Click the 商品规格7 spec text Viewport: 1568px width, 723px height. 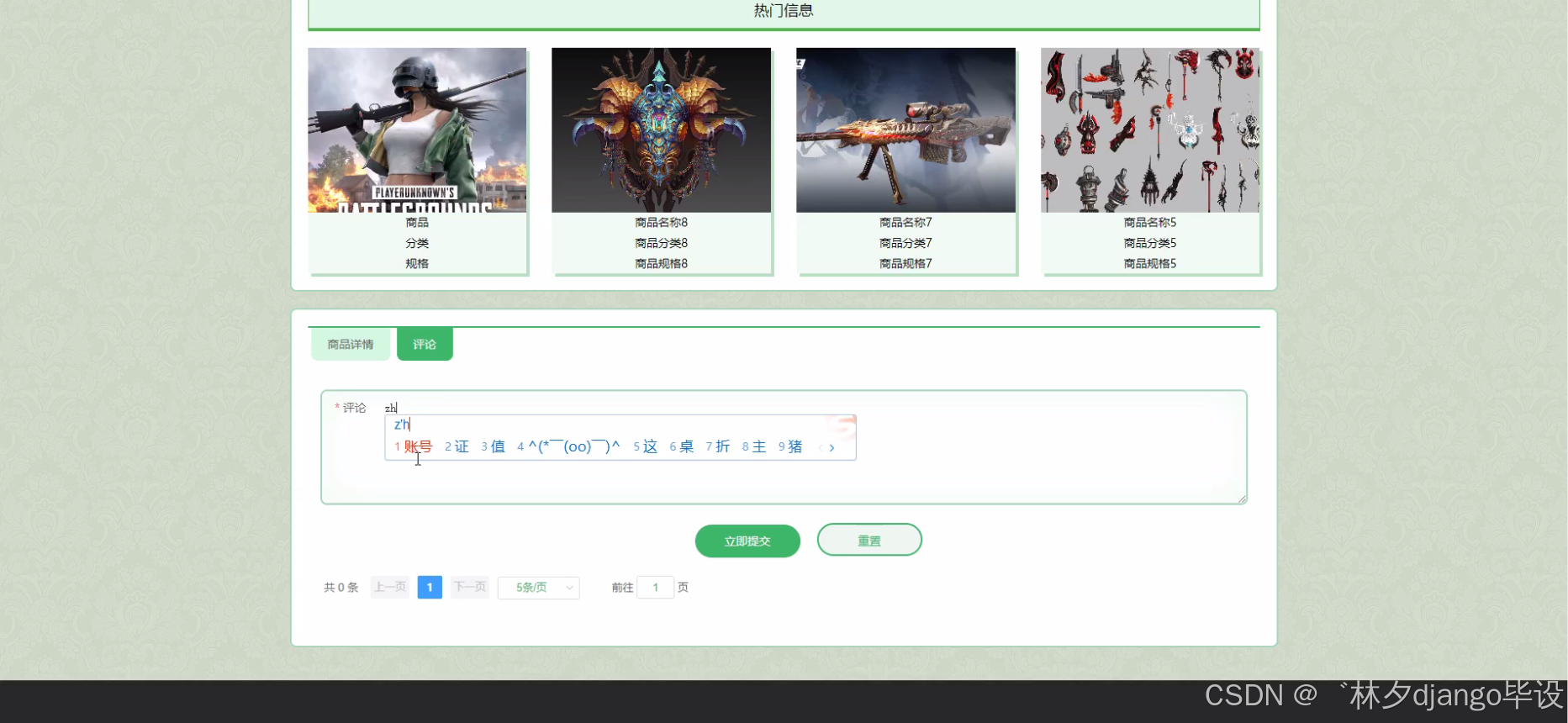tap(906, 263)
